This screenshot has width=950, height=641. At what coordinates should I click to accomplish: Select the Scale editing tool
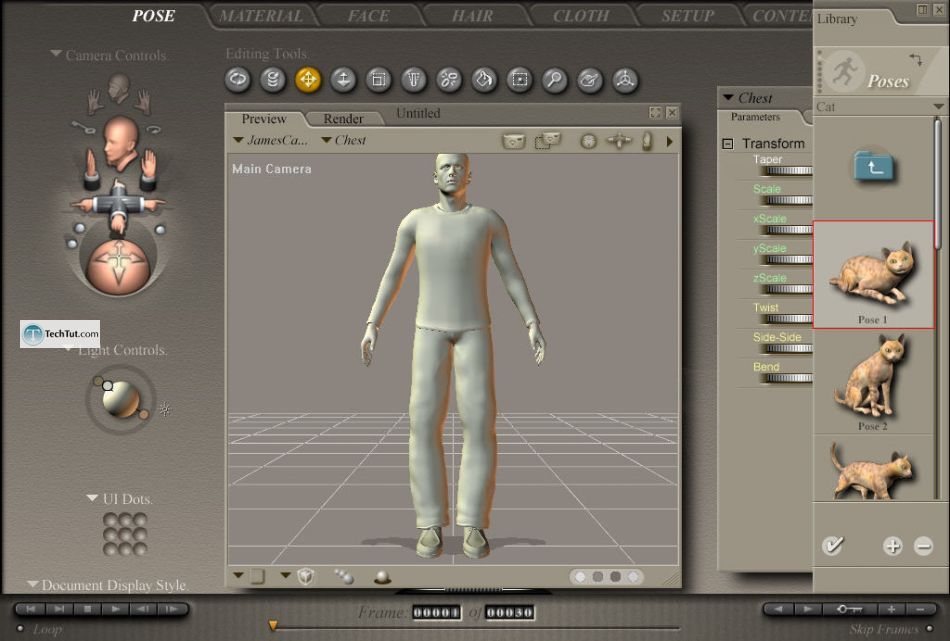tap(379, 80)
